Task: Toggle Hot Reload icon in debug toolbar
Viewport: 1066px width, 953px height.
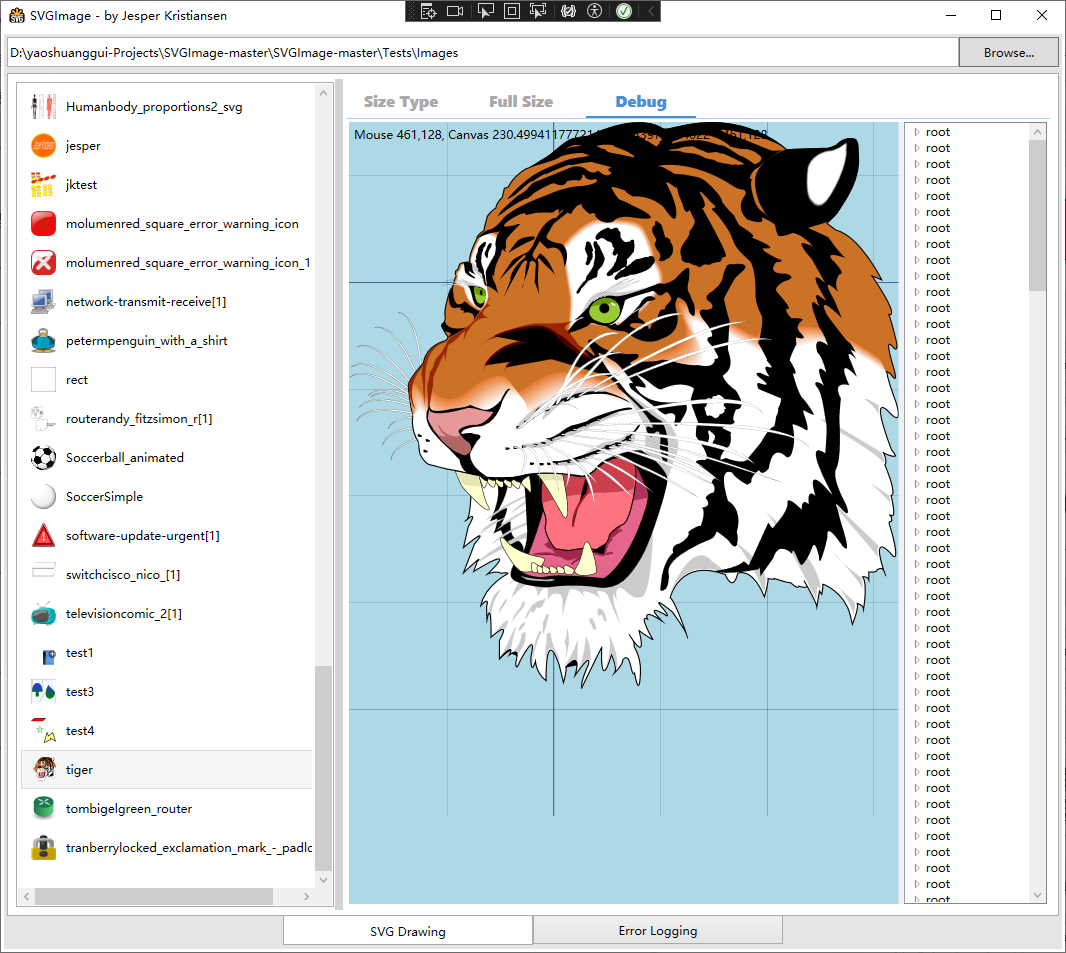Action: 568,11
